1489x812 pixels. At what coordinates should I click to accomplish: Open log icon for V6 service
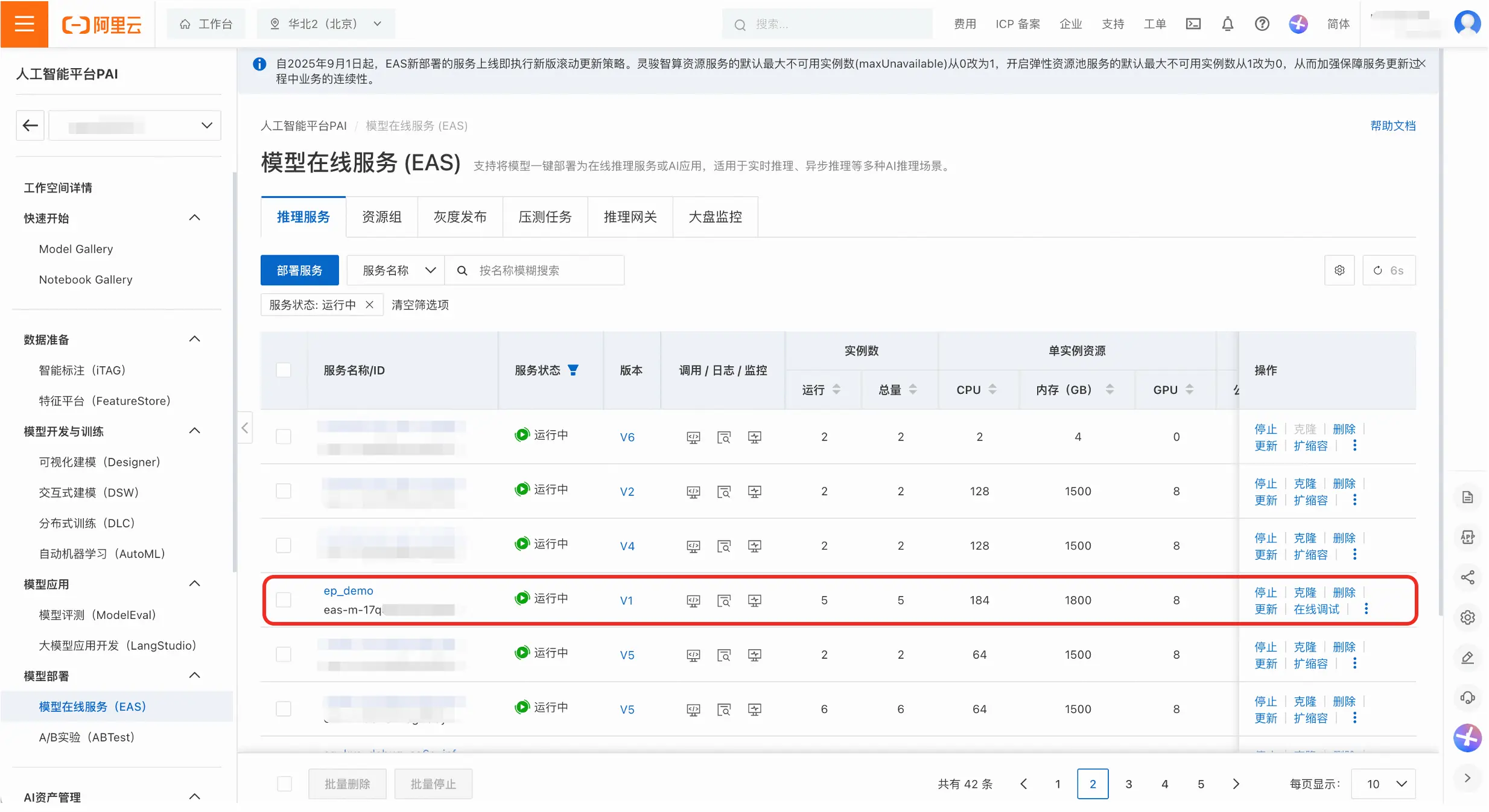pyautogui.click(x=724, y=437)
